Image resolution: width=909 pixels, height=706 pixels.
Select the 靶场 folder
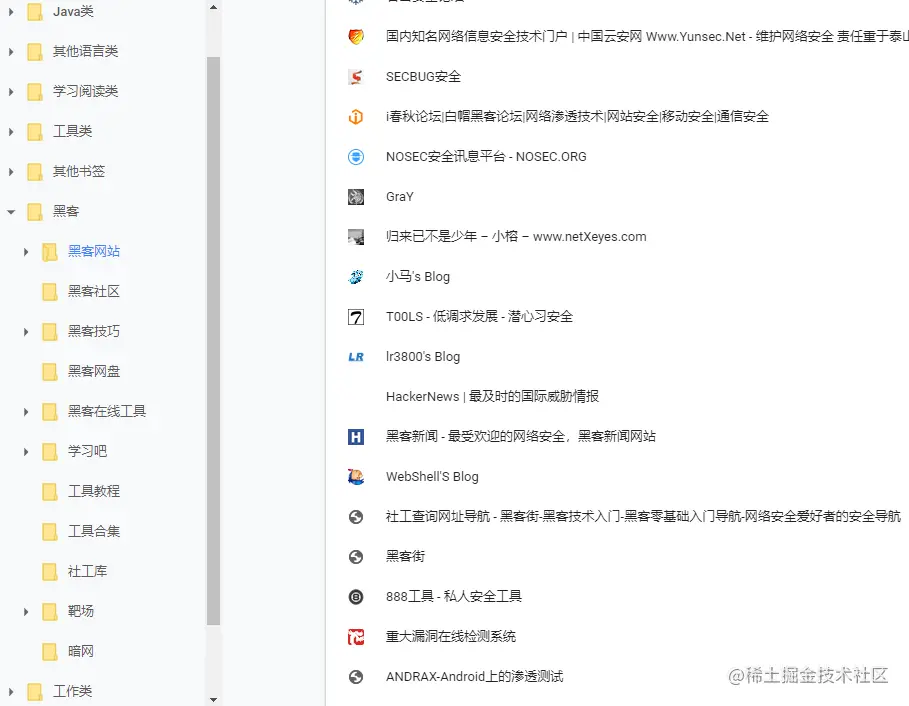tap(81, 612)
